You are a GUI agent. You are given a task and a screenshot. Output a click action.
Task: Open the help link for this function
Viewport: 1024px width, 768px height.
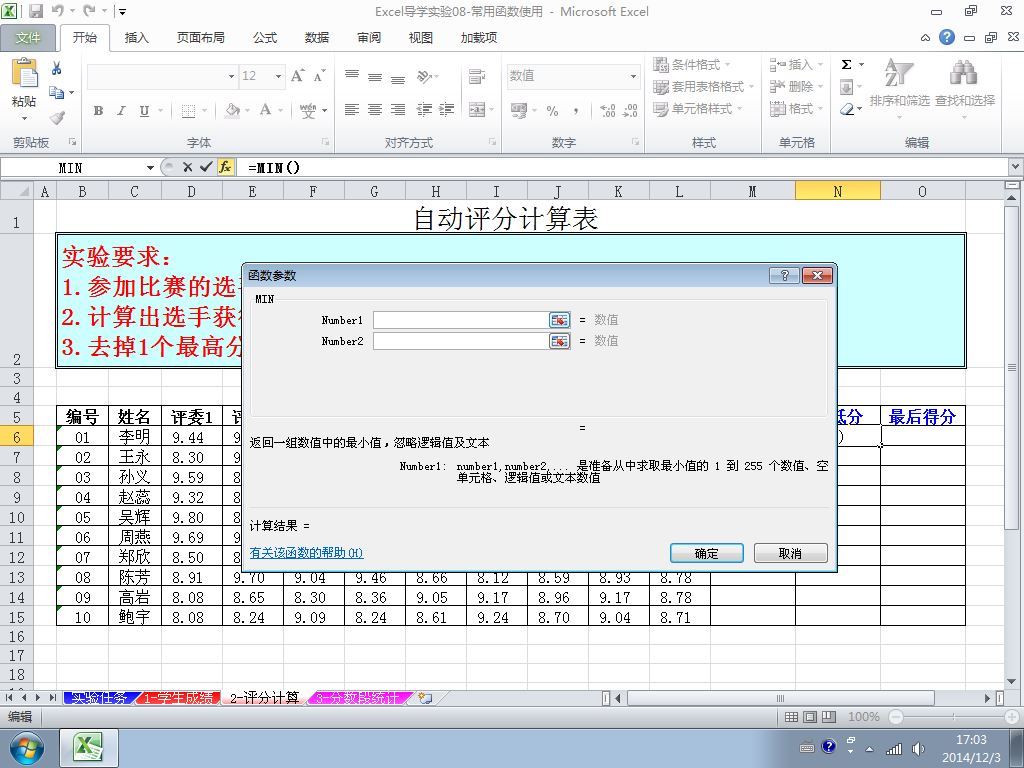[x=306, y=552]
